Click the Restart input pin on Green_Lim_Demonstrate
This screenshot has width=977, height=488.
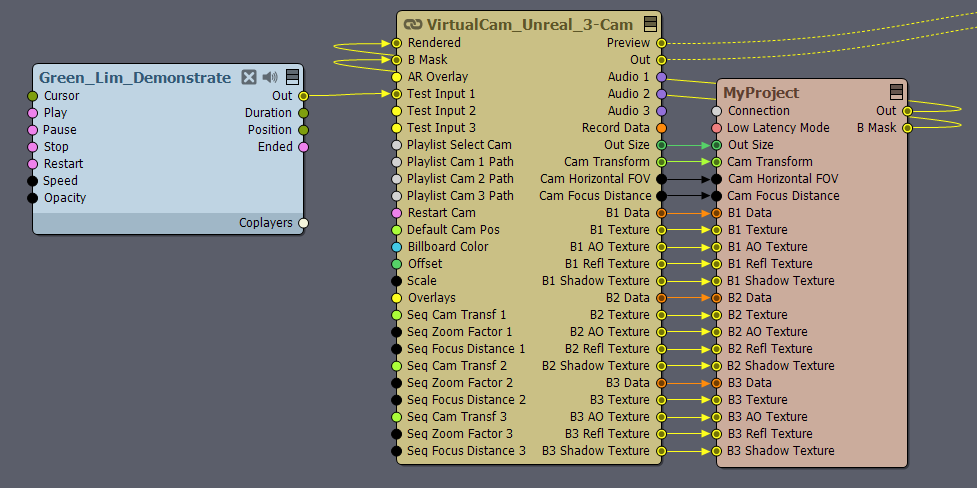click(x=32, y=164)
